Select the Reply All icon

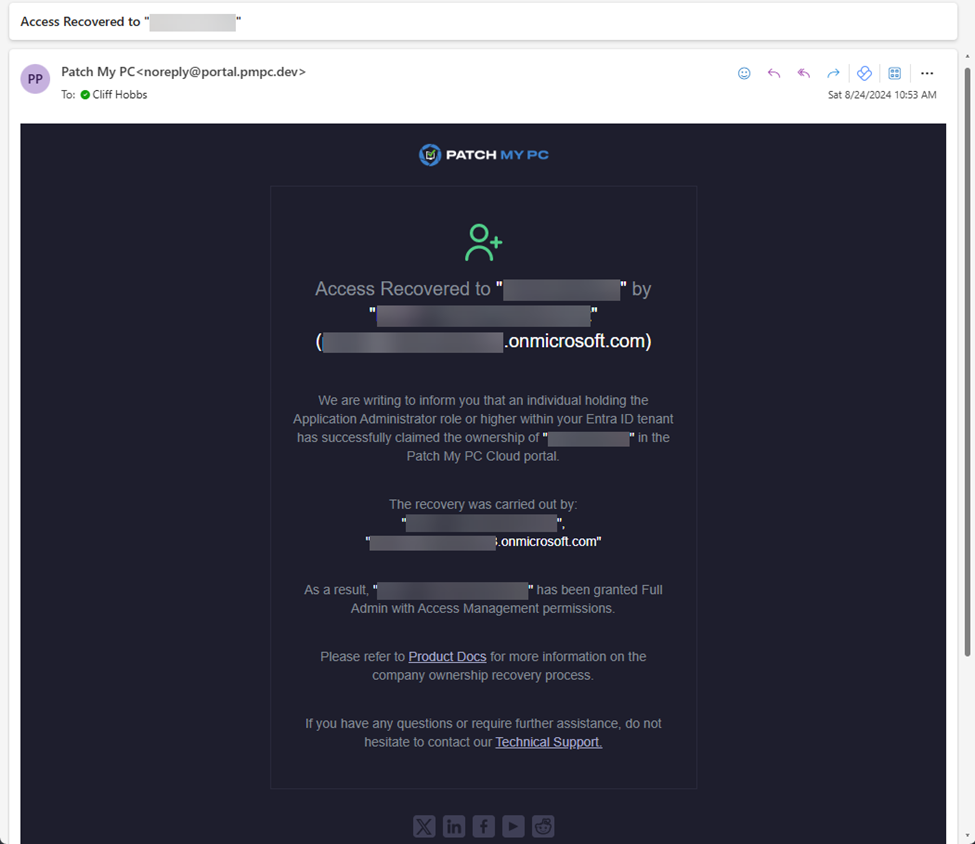click(803, 73)
